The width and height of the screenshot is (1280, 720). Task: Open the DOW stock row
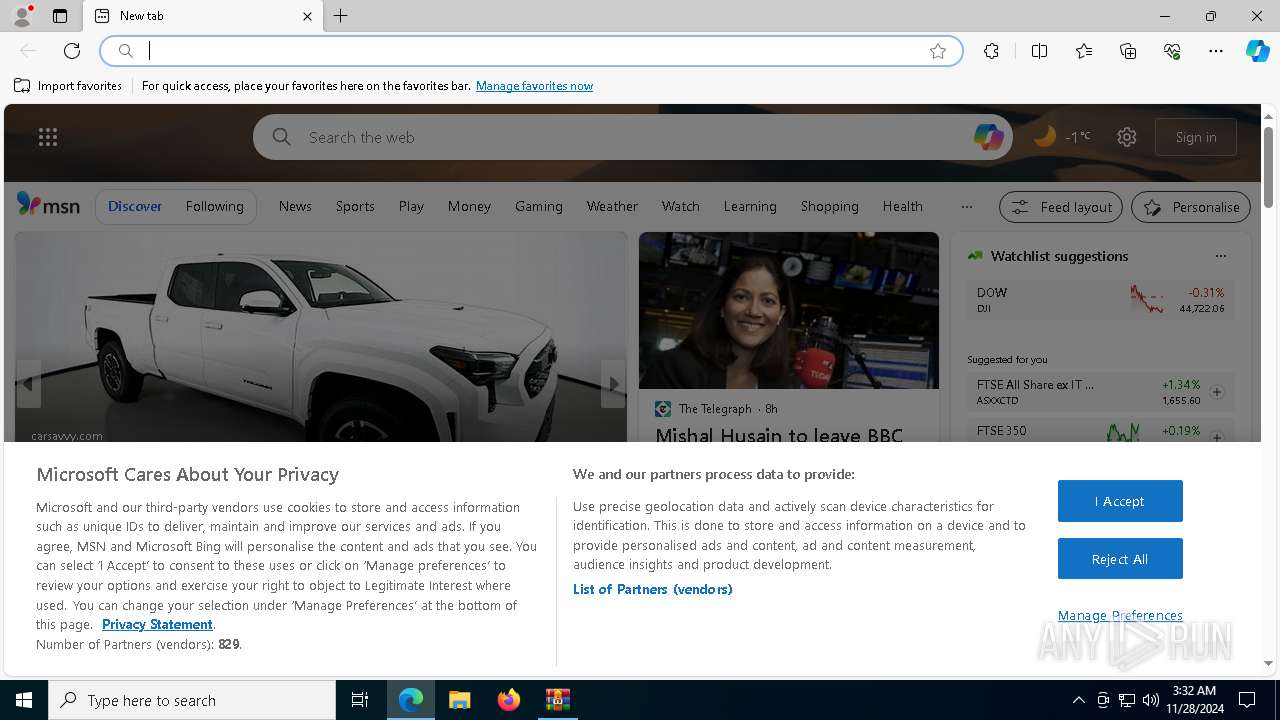[x=1100, y=299]
